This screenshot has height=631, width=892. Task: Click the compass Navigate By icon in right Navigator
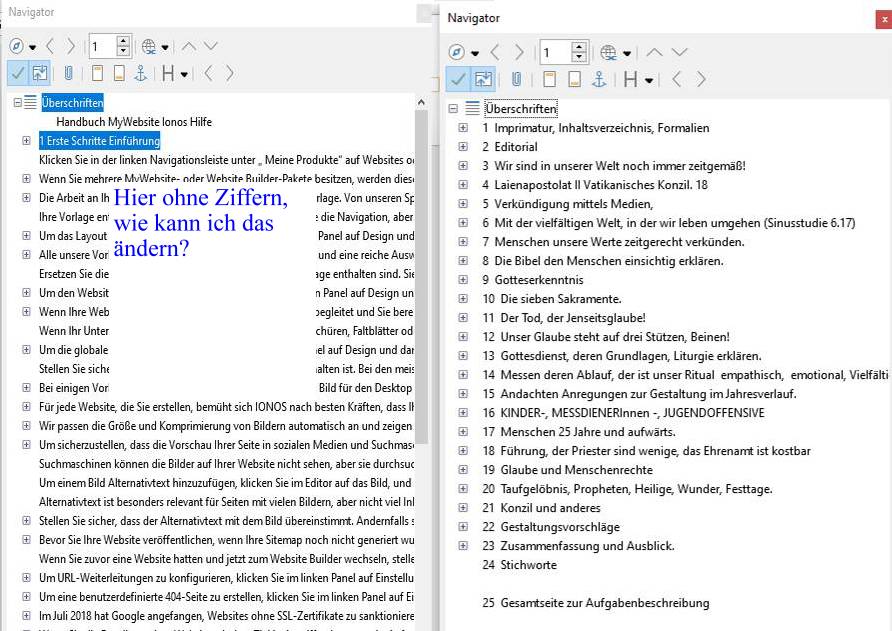pos(456,53)
